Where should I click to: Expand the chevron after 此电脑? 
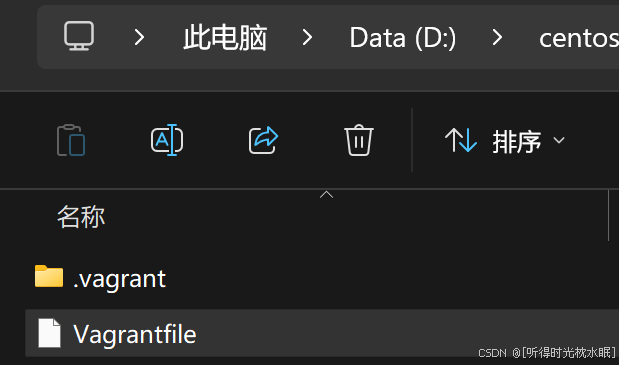307,37
